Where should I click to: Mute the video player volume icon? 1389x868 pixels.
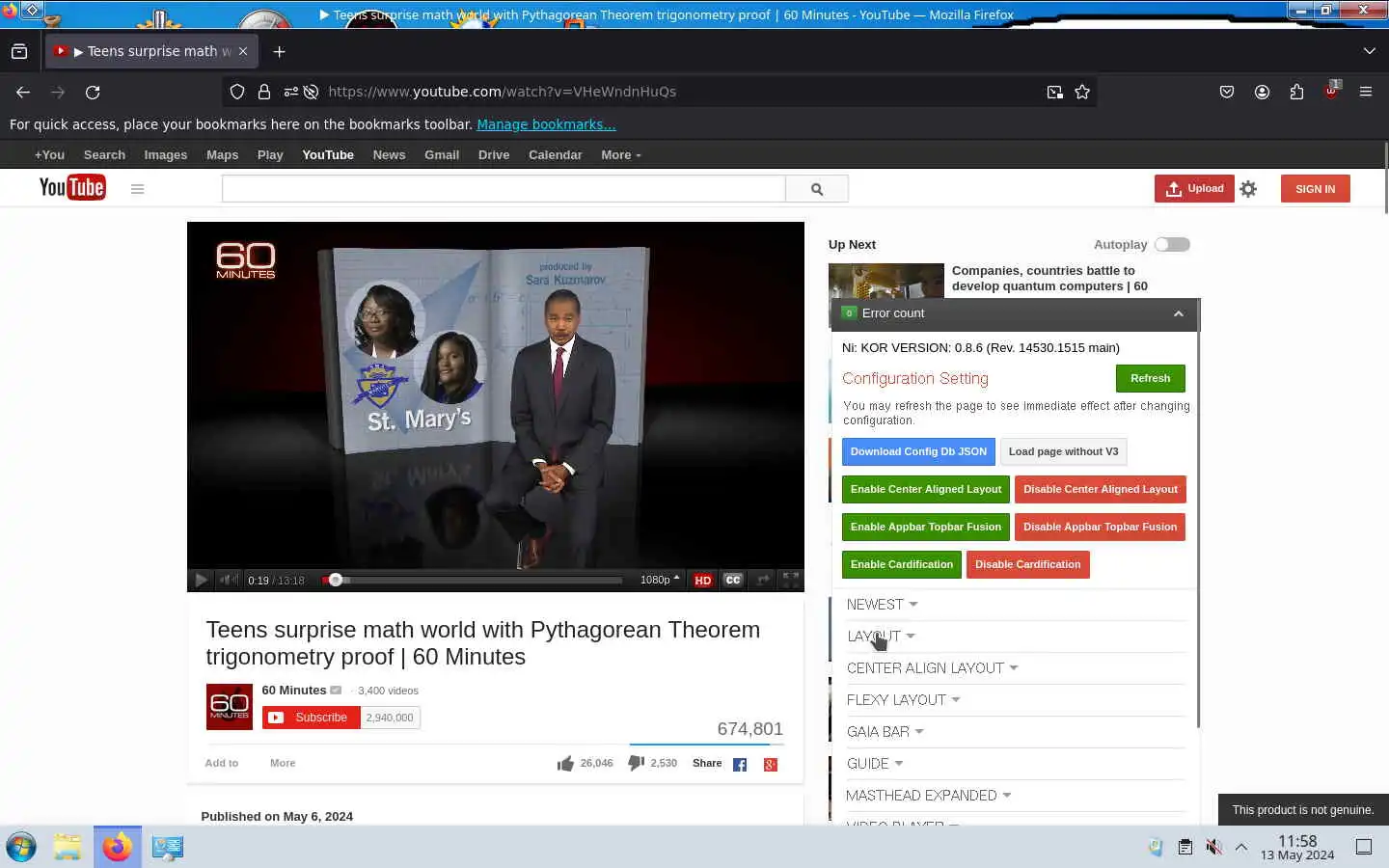229,580
